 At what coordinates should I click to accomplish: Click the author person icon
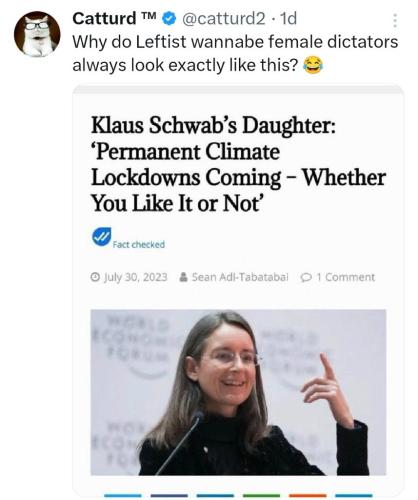click(x=183, y=277)
